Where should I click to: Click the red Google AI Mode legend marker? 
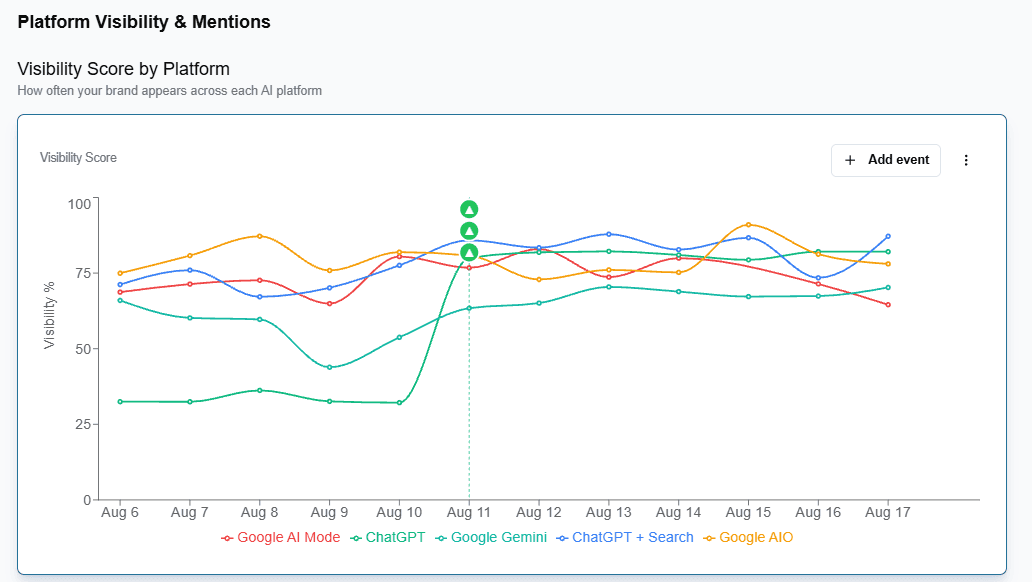pyautogui.click(x=227, y=538)
